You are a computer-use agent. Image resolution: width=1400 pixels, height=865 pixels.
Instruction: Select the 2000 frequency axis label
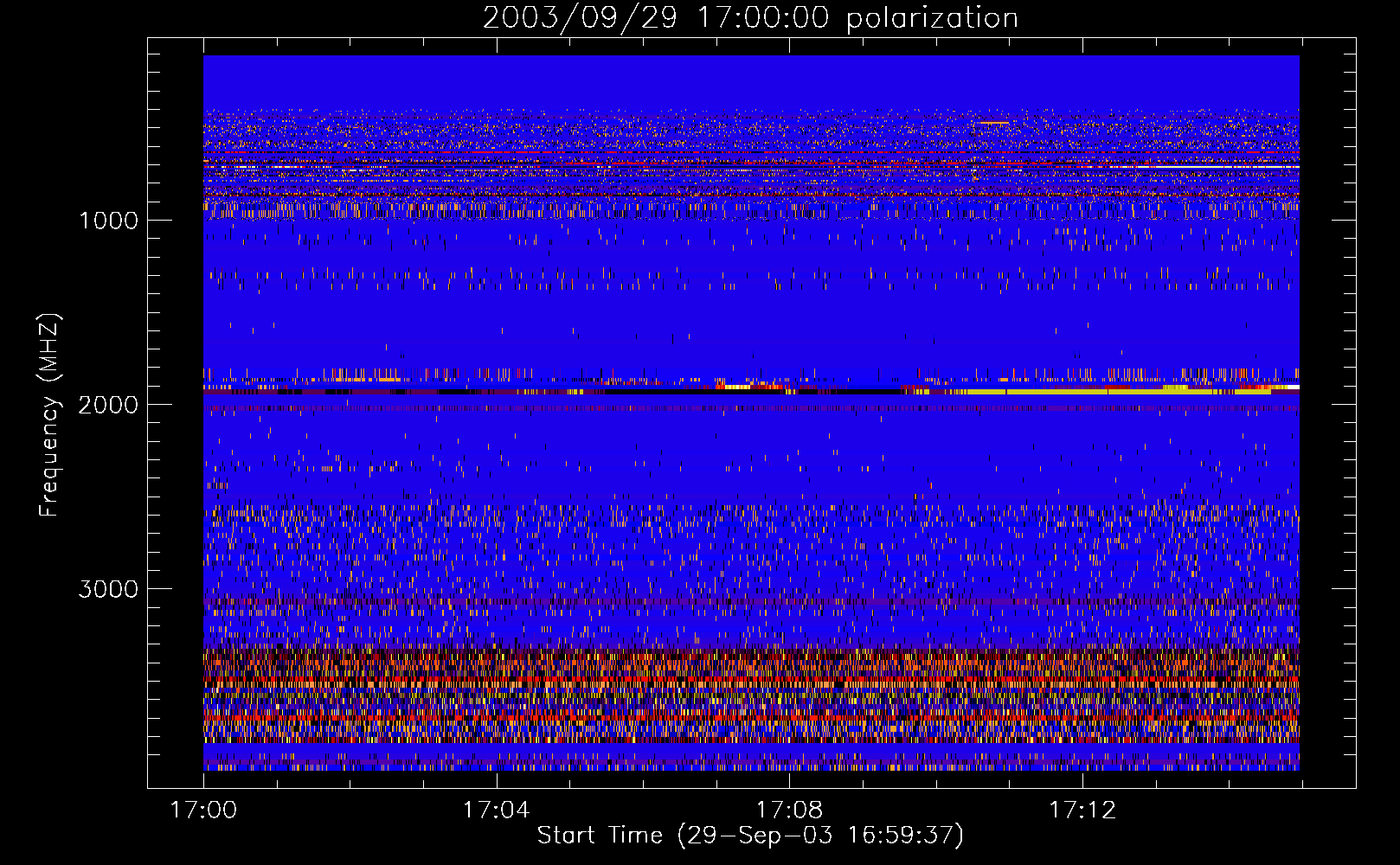(108, 405)
